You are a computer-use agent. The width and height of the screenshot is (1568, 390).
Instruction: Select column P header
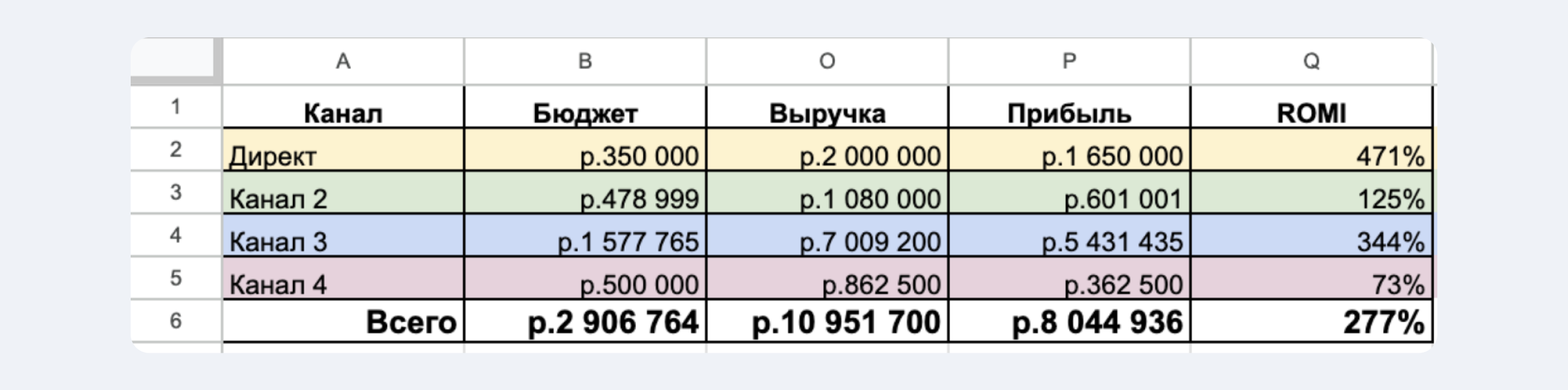1069,61
